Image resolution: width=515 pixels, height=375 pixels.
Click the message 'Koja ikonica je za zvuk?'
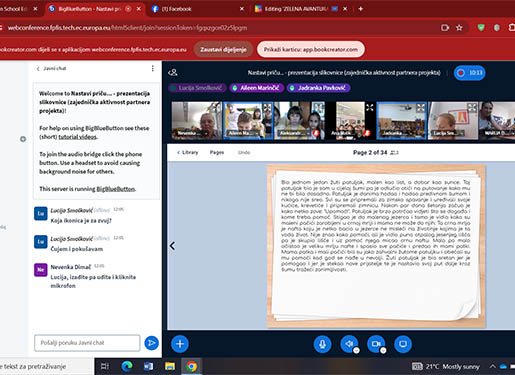81,221
